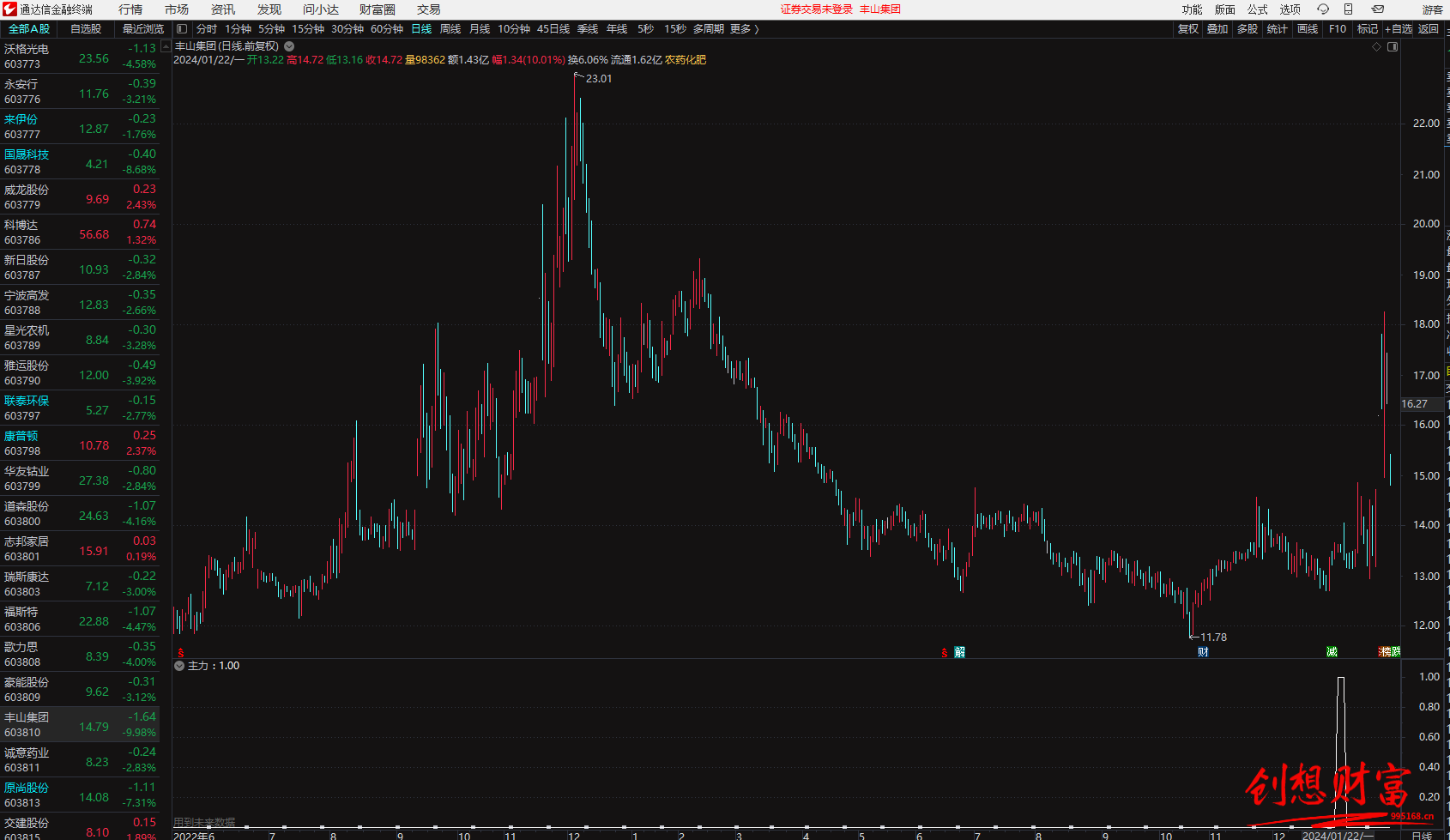The height and width of the screenshot is (840, 1450).
Task: Open 资讯 menu
Action: 223,9
